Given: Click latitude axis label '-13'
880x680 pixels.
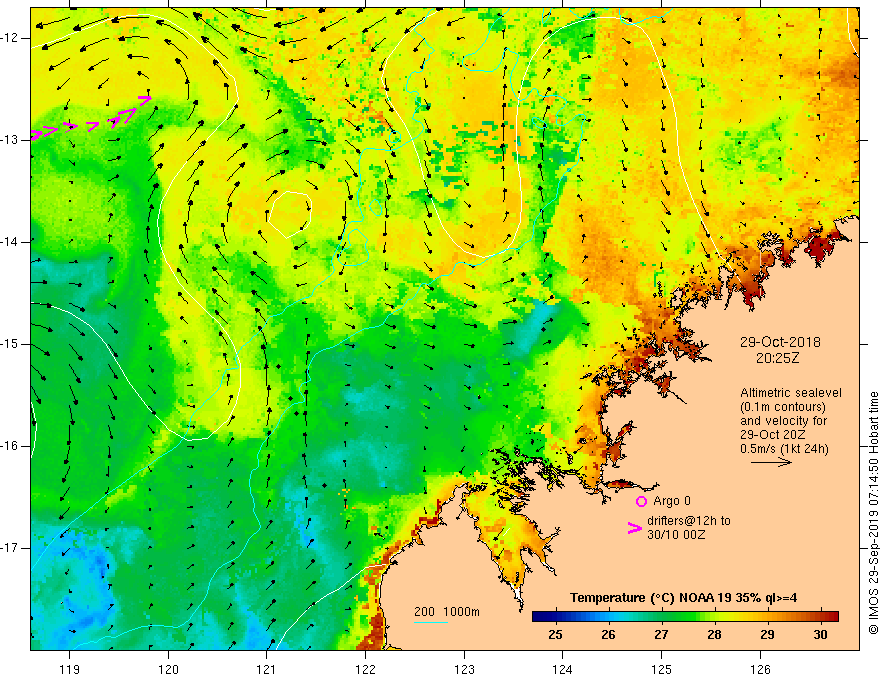Looking at the screenshot, I should [10, 140].
